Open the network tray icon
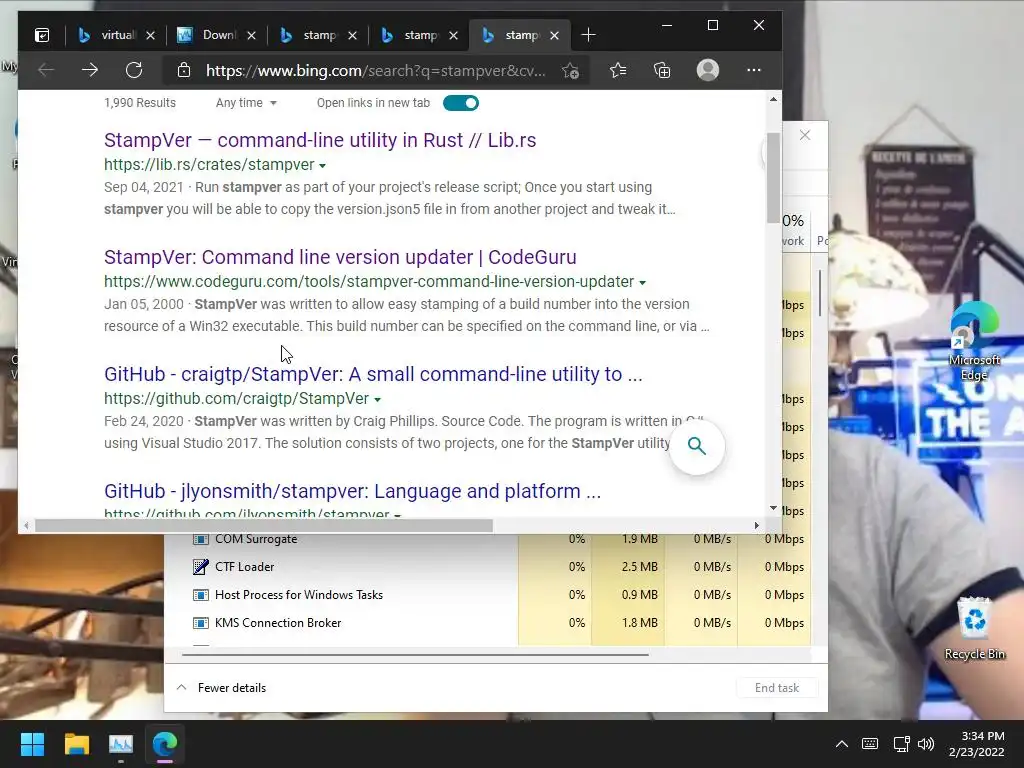Screen dimensions: 1024x768 pyautogui.click(x=902, y=744)
